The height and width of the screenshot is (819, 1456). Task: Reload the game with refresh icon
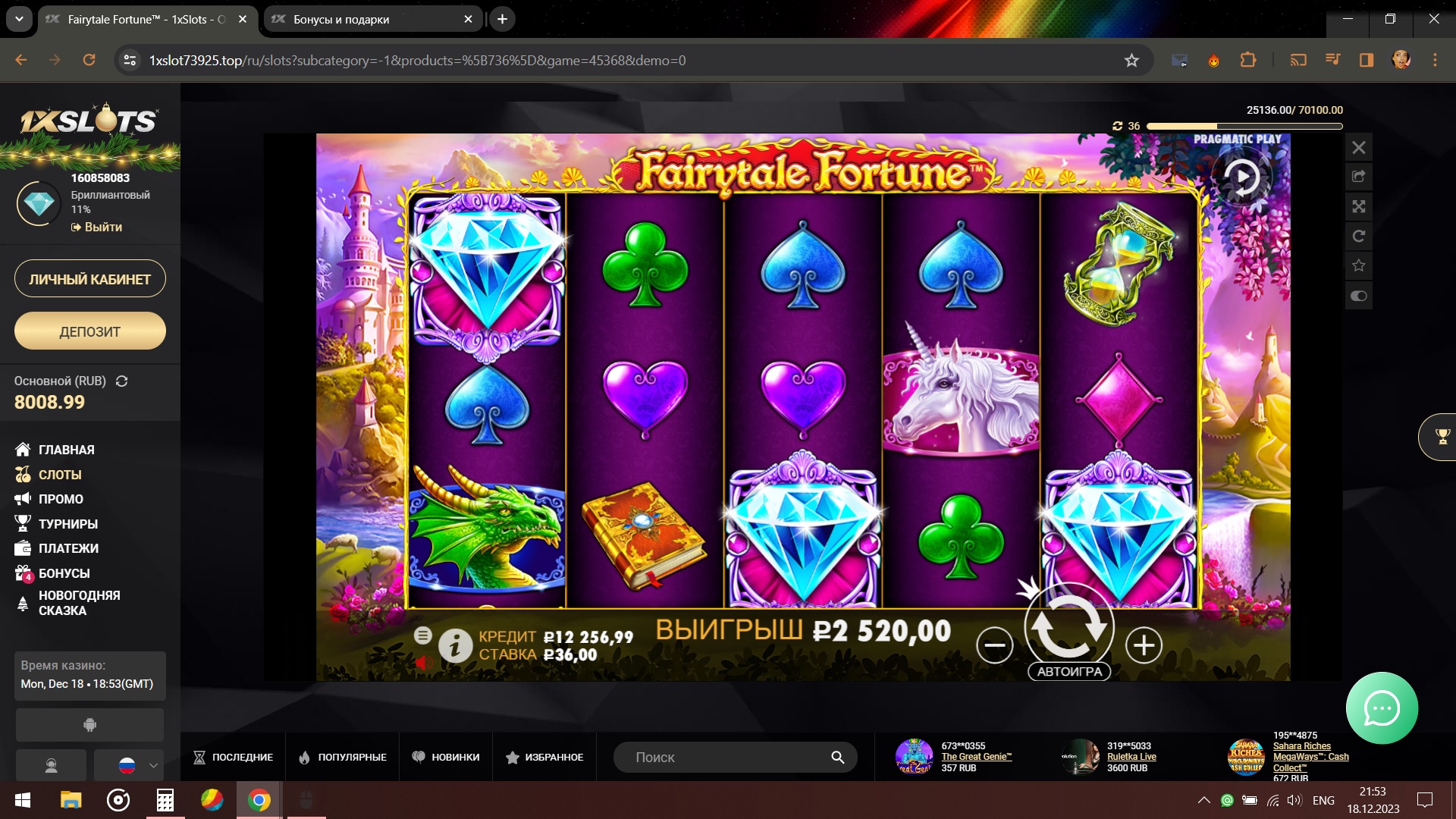(x=1359, y=236)
